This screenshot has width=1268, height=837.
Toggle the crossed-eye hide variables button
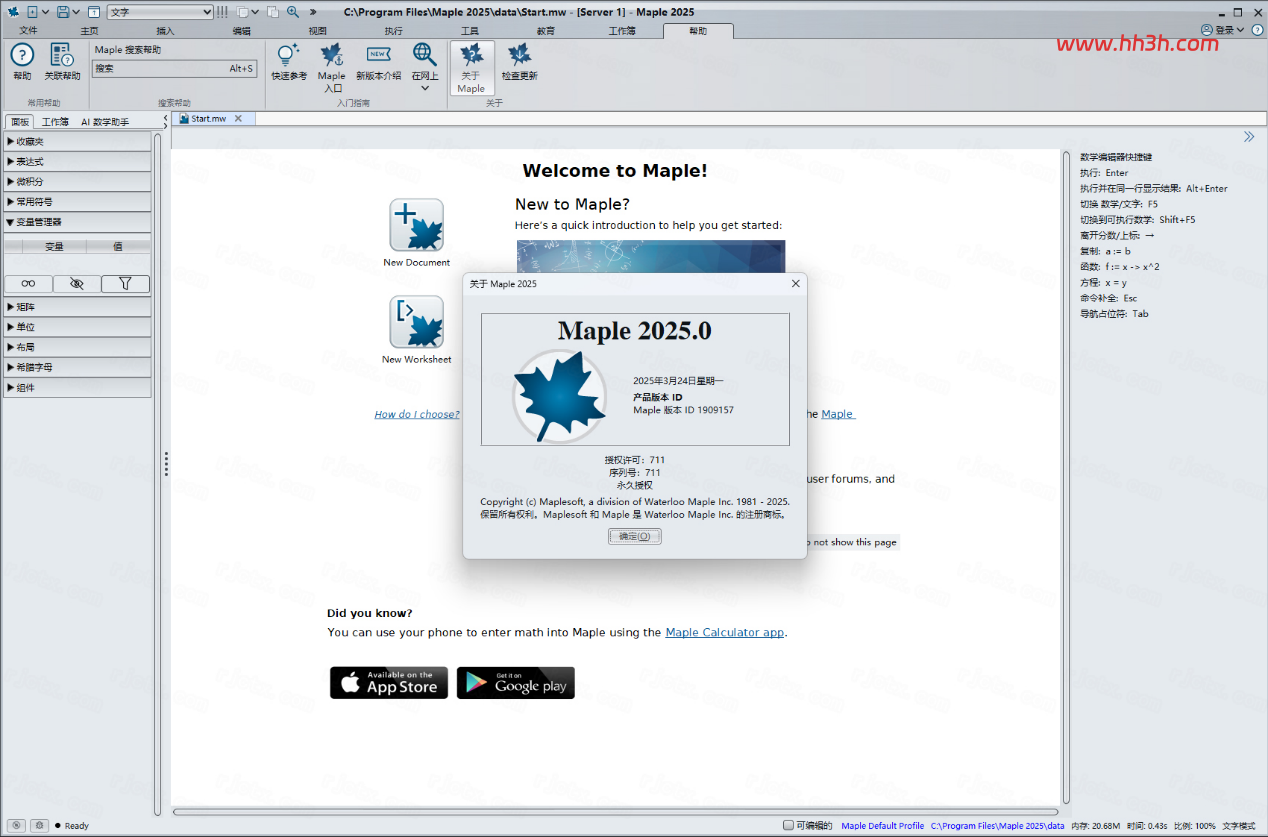(77, 284)
